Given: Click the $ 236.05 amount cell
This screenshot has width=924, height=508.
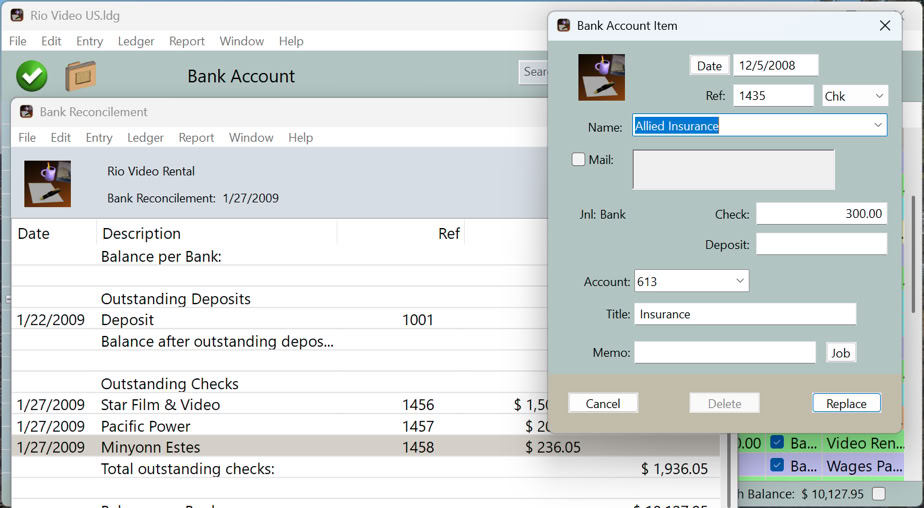Looking at the screenshot, I should 553,447.
